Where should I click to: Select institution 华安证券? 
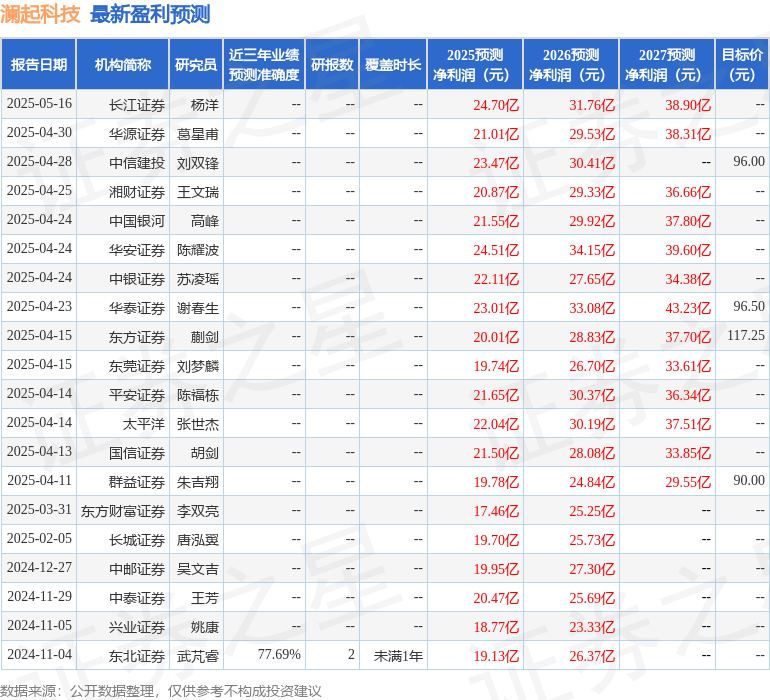[137, 250]
